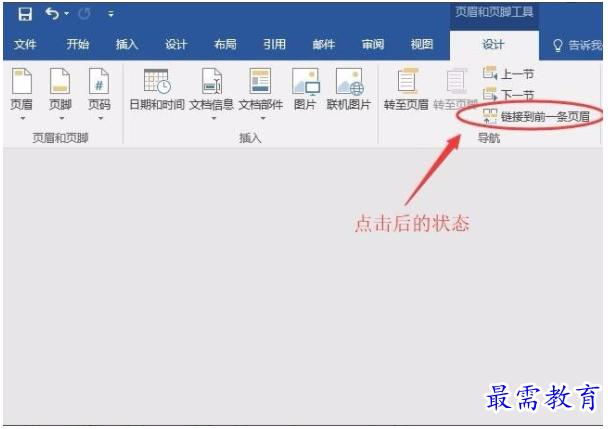The height and width of the screenshot is (429, 608).
Task: Open the 文件 tab
Action: click(x=25, y=44)
